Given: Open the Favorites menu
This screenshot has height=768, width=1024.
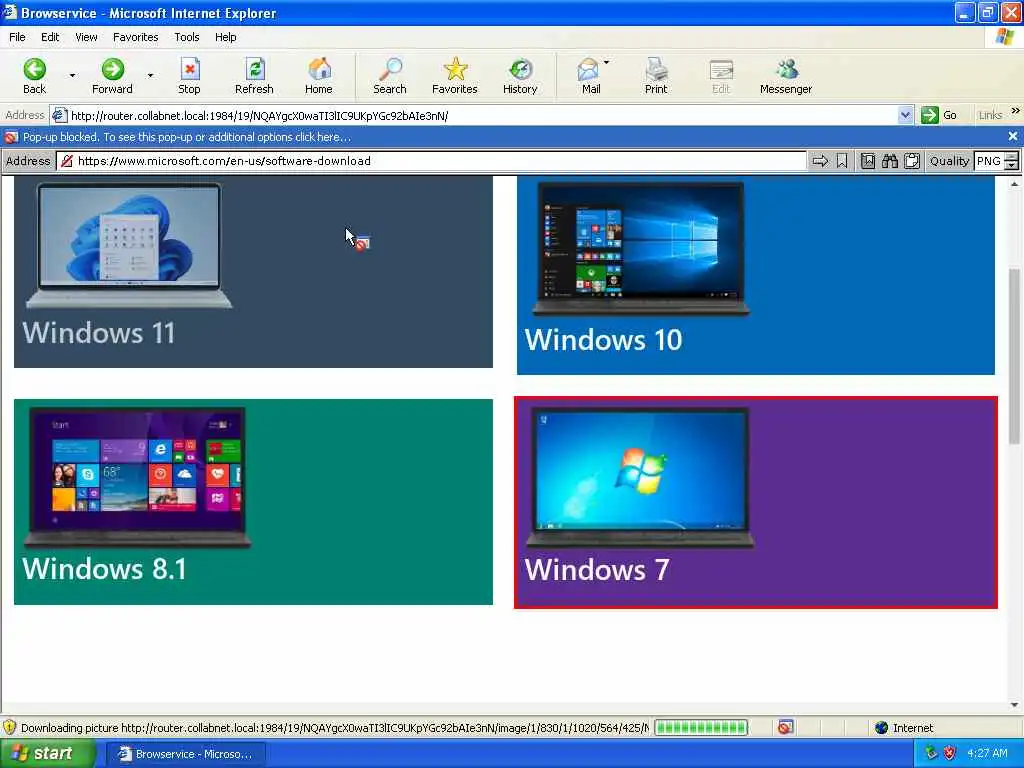Looking at the screenshot, I should click(135, 37).
